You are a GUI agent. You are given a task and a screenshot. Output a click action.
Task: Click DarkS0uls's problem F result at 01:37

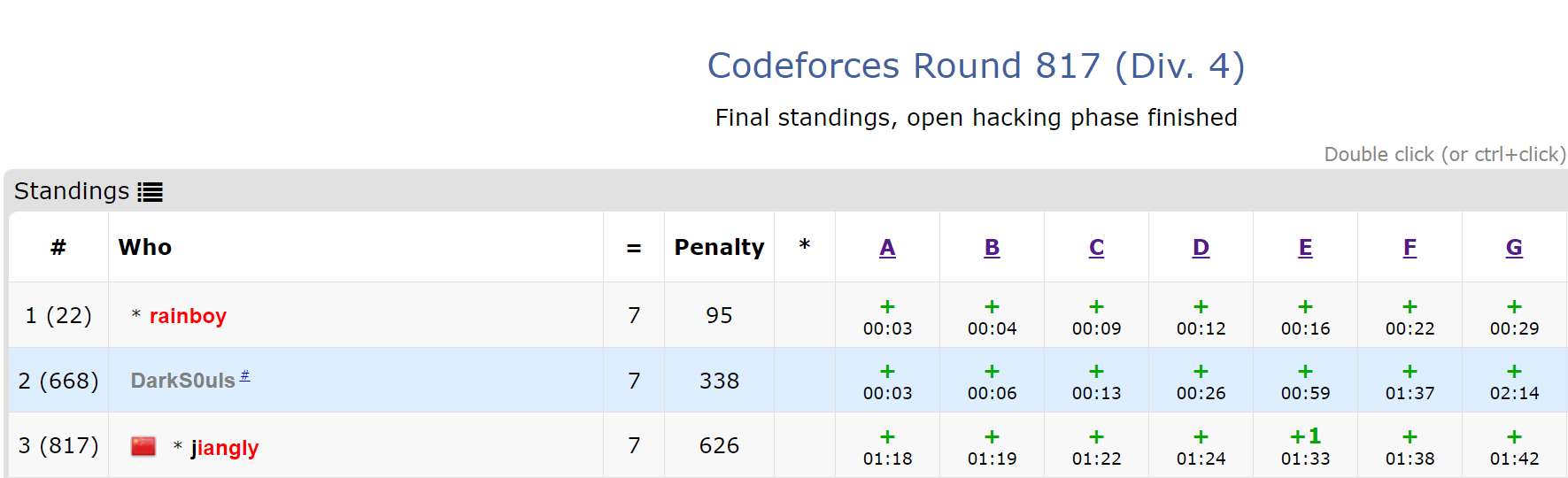tap(1410, 382)
